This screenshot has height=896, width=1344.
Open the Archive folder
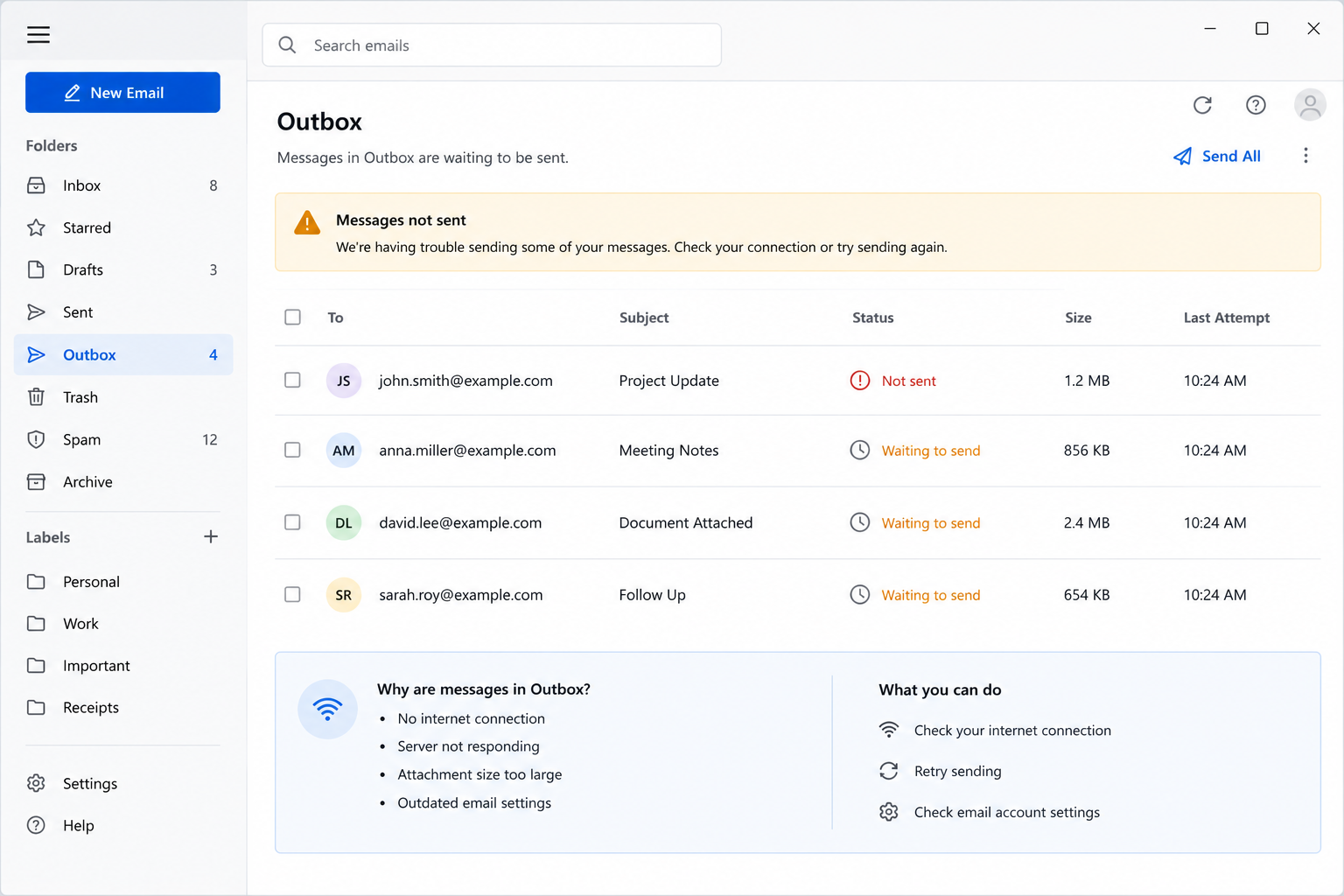[123, 482]
